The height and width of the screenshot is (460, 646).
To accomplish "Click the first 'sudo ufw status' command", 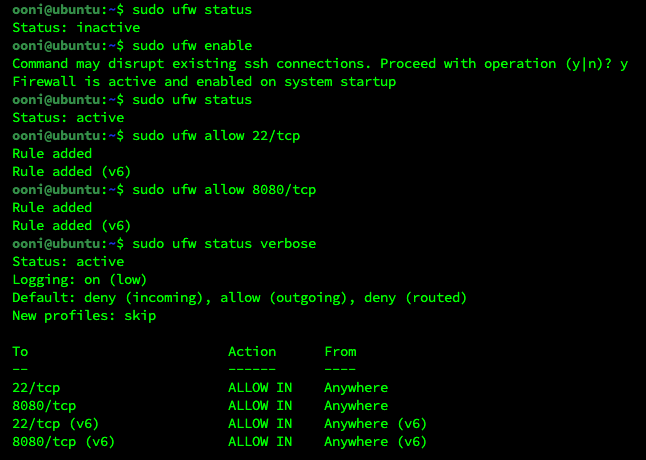I will (192, 9).
